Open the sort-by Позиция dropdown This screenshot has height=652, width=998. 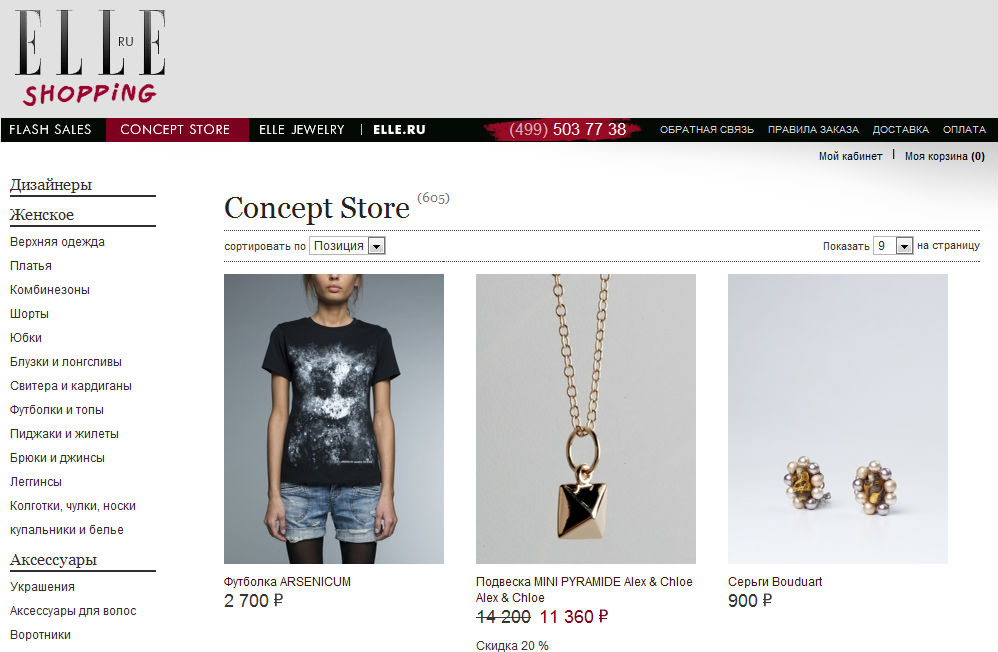coord(347,246)
